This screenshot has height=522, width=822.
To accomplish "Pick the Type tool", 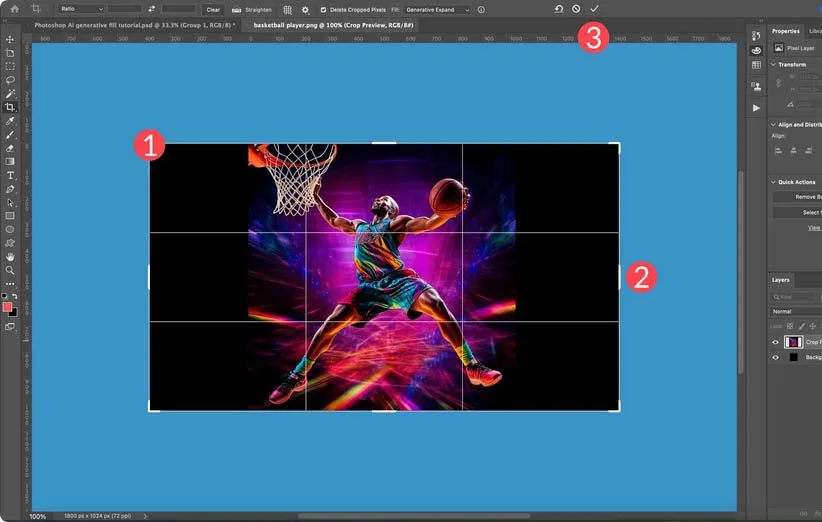I will pos(10,175).
